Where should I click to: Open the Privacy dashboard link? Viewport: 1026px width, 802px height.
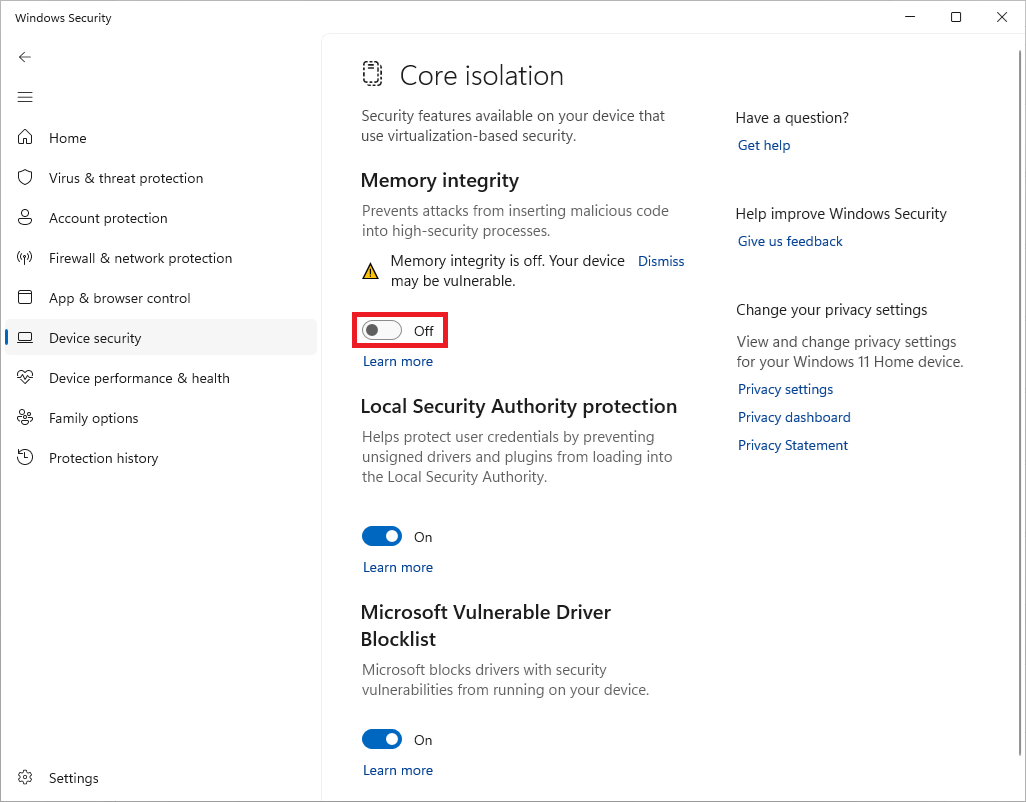[x=794, y=417]
